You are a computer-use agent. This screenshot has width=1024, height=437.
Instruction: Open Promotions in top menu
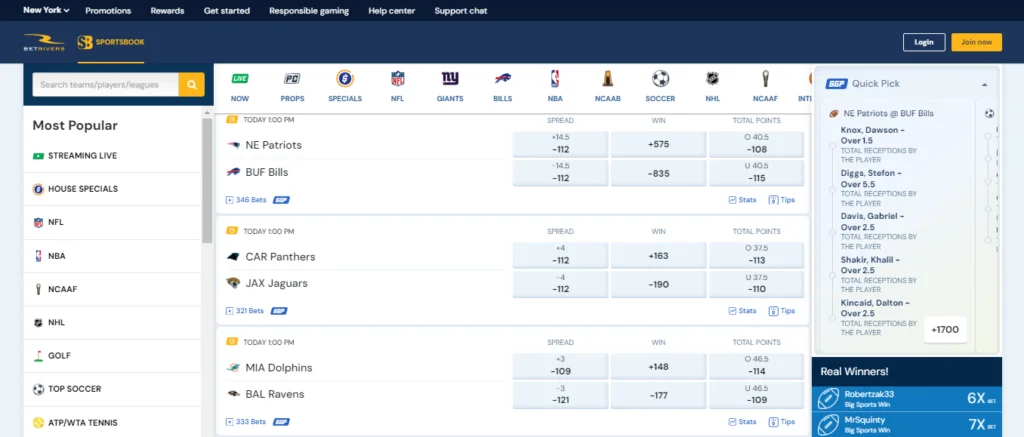(108, 10)
